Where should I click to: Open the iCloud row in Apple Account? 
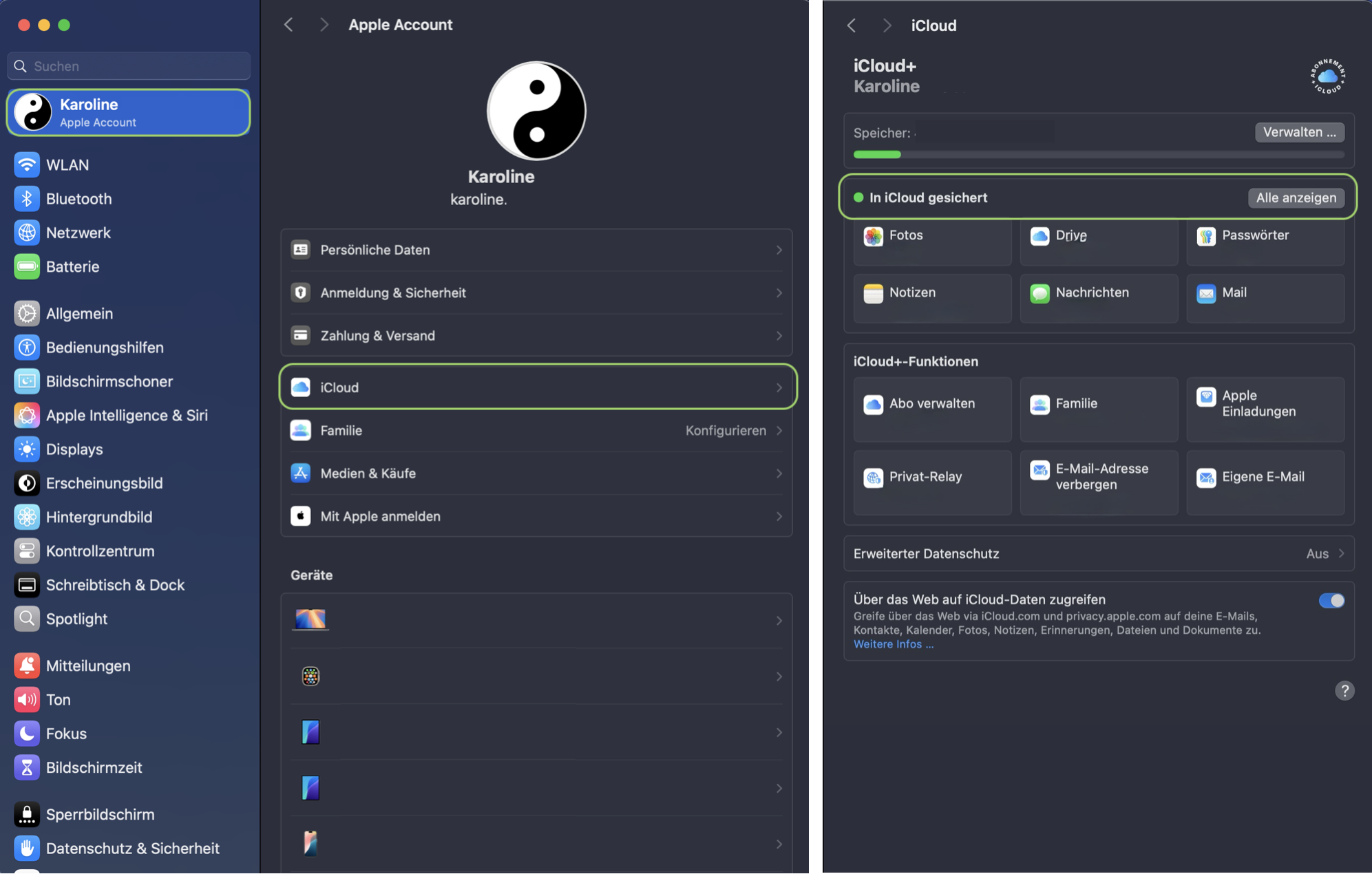tap(536, 387)
